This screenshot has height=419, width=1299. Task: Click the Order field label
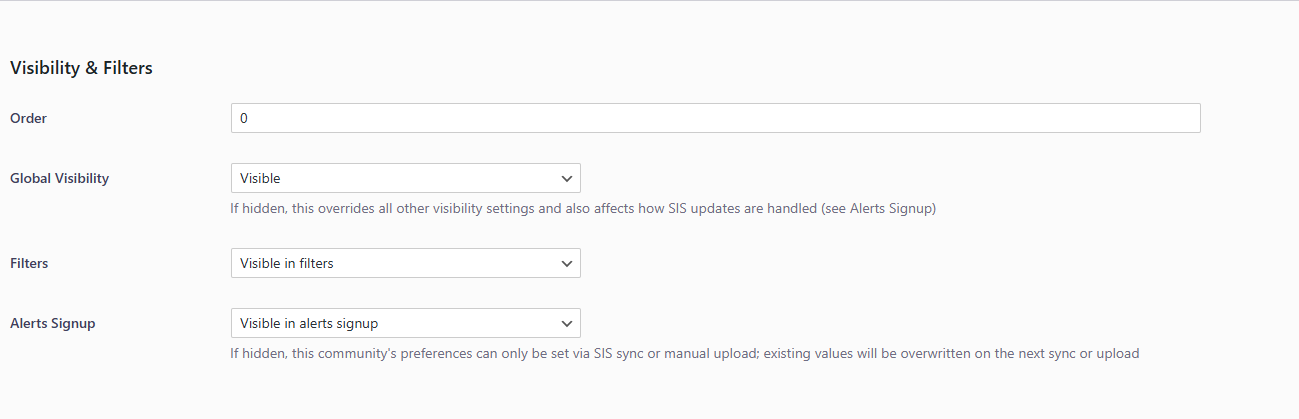click(x=28, y=118)
